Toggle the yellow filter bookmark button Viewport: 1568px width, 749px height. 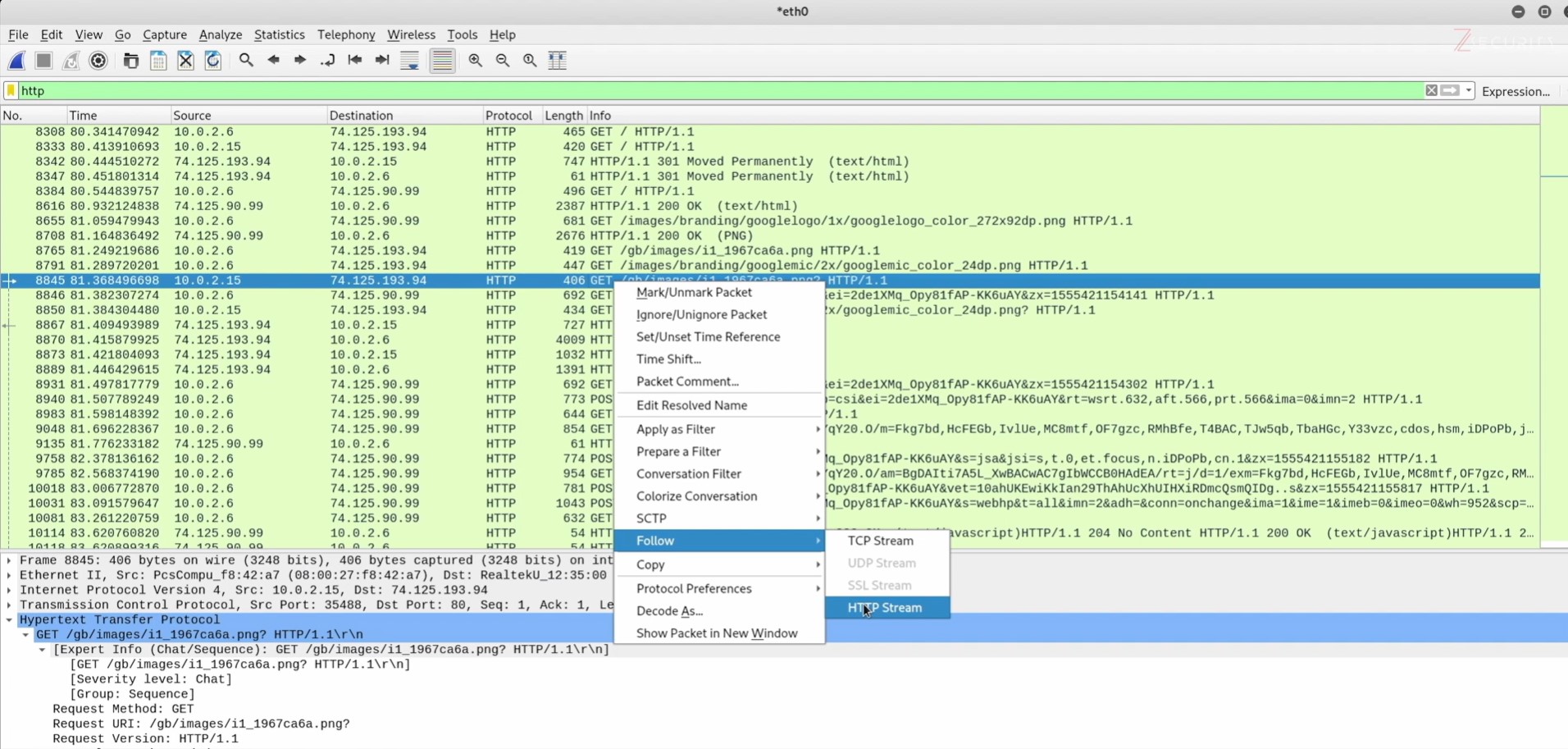(11, 90)
